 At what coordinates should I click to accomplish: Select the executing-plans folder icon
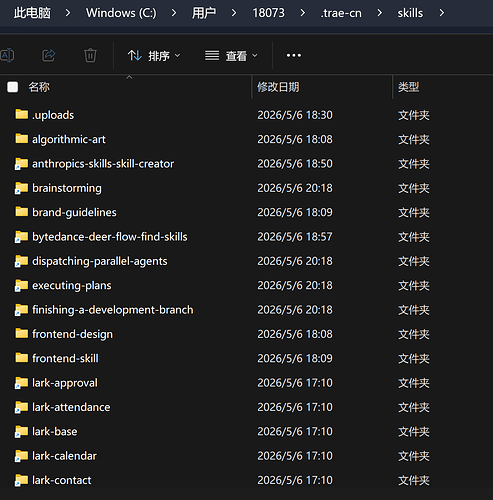click(x=22, y=285)
